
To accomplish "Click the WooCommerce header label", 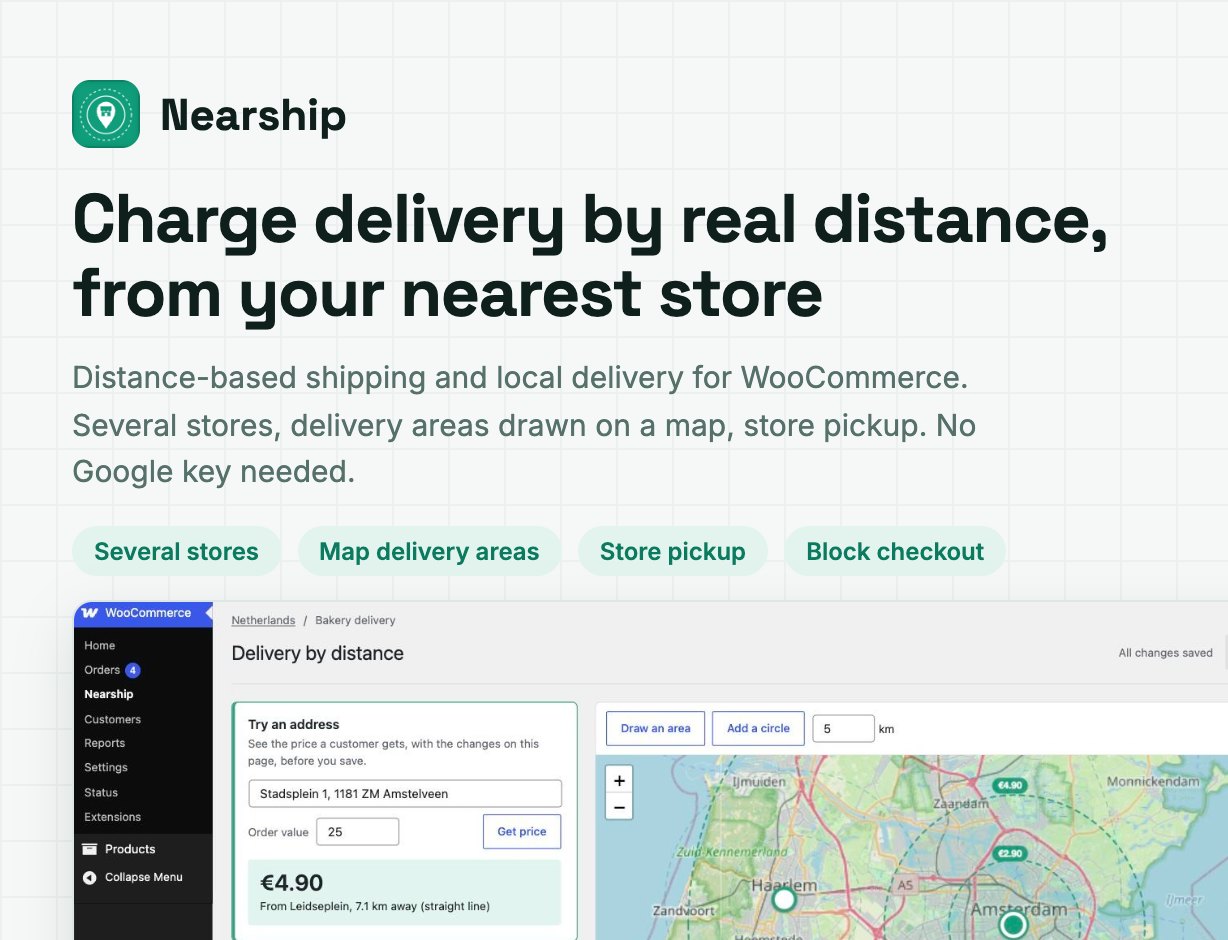I will (x=148, y=613).
